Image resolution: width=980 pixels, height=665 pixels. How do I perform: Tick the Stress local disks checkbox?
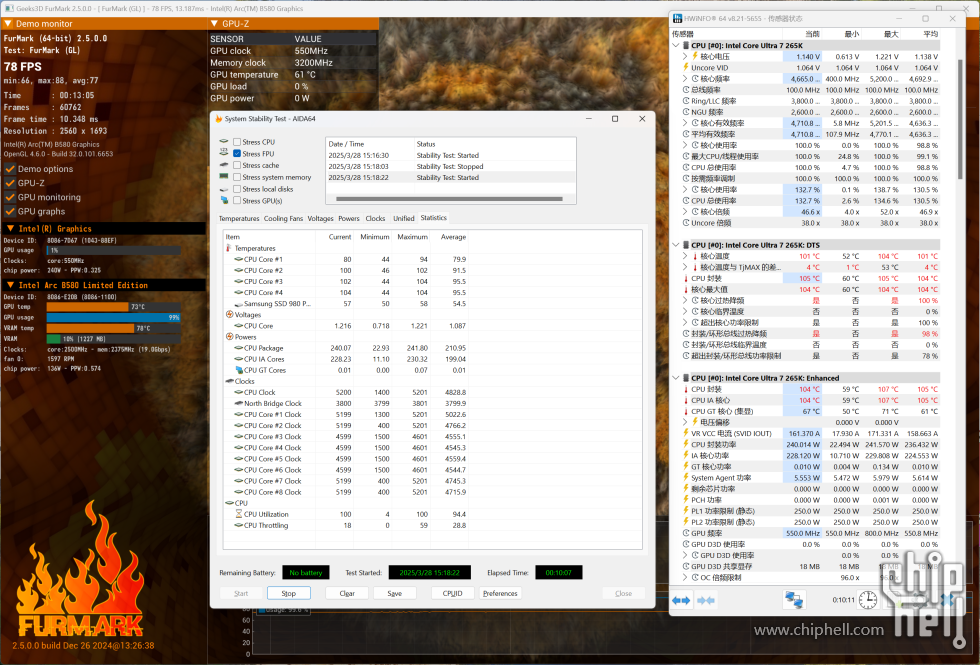click(237, 189)
